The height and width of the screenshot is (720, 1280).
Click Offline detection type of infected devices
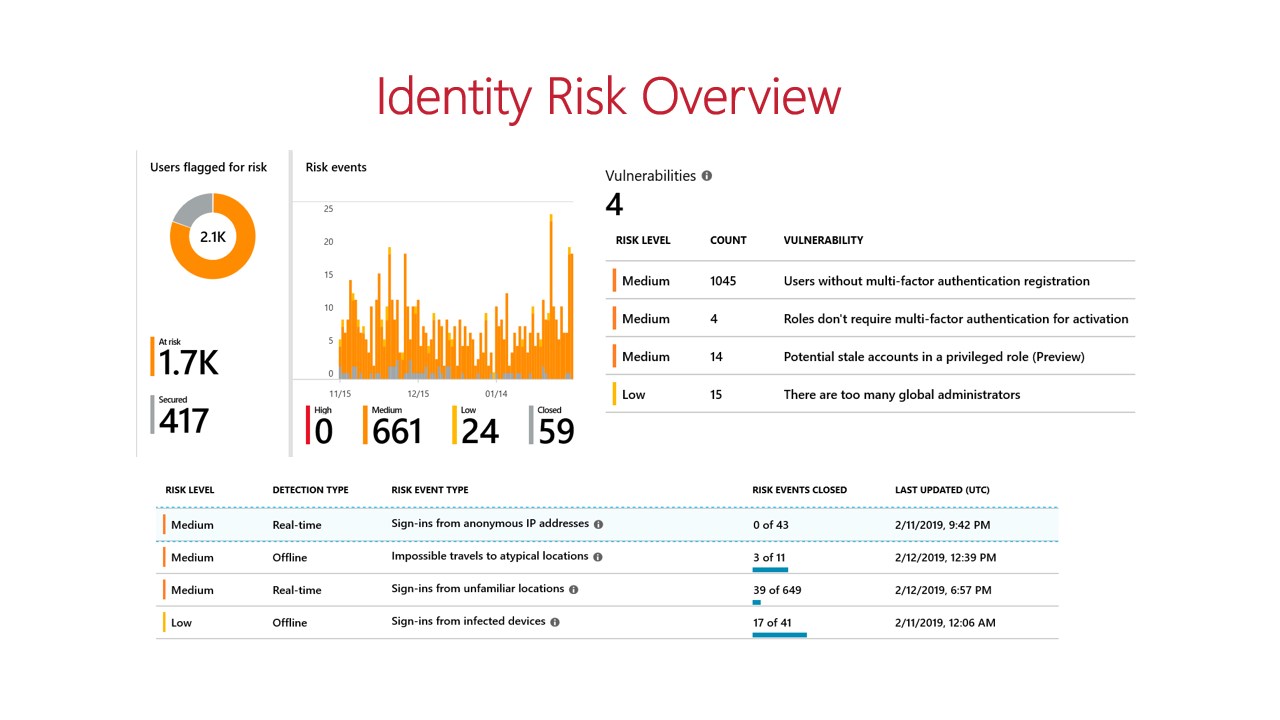coord(290,623)
